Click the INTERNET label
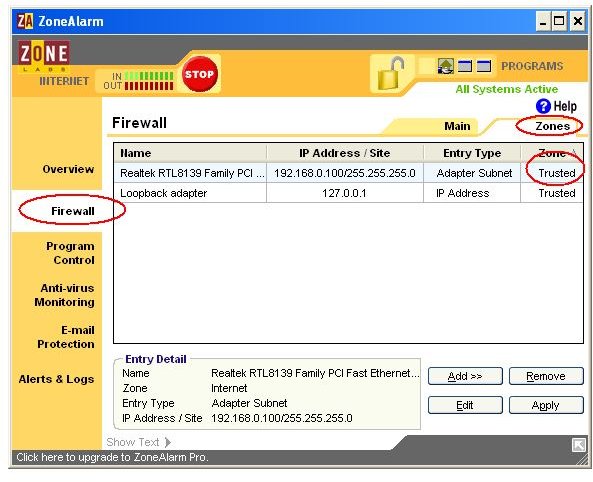 pos(64,81)
